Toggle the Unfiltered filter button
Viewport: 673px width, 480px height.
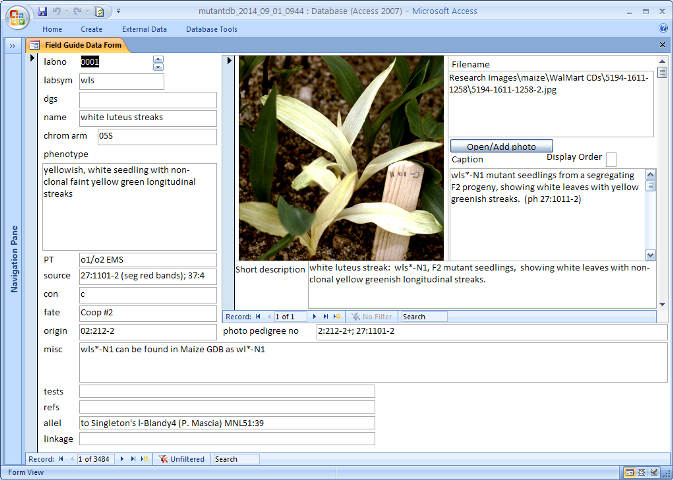182,459
